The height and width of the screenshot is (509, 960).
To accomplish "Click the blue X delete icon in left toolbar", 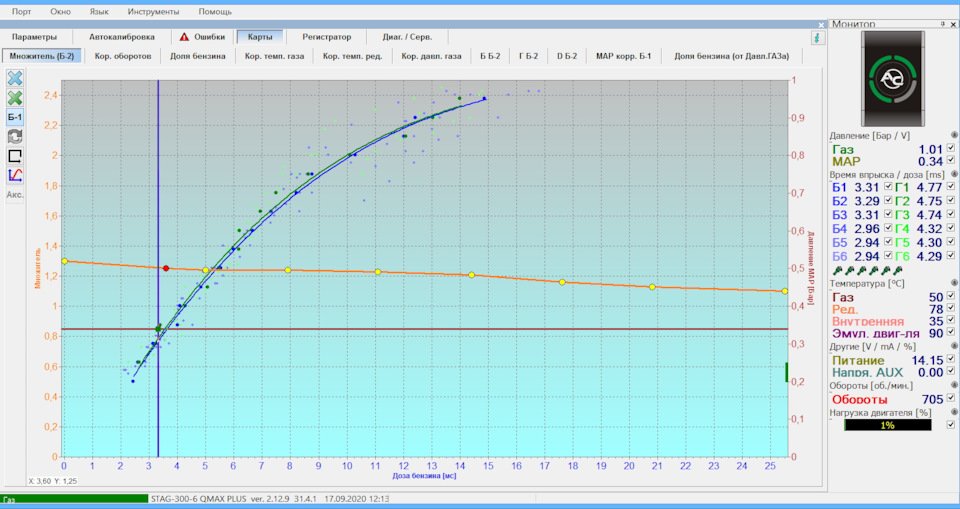I will [x=15, y=78].
